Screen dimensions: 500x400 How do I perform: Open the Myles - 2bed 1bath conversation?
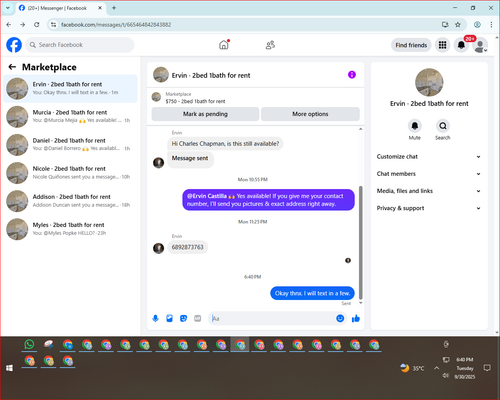(x=70, y=229)
